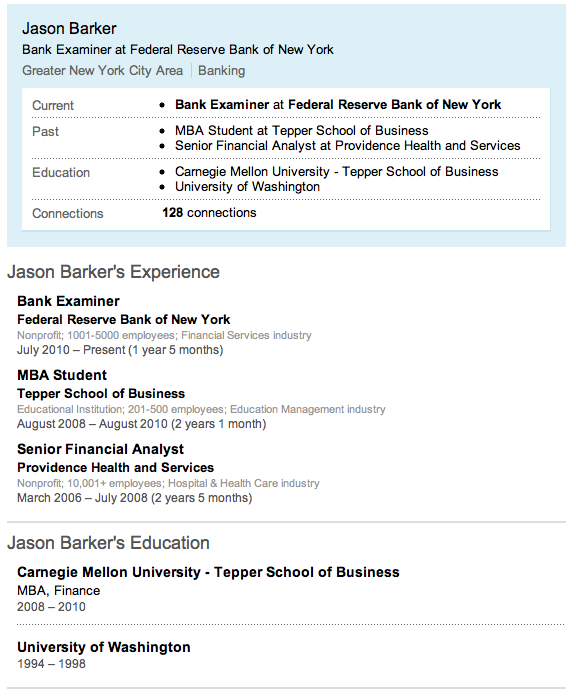Viewport: 576px width, 697px height.
Task: Select University of Washington in summary box
Action: pyautogui.click(x=247, y=187)
